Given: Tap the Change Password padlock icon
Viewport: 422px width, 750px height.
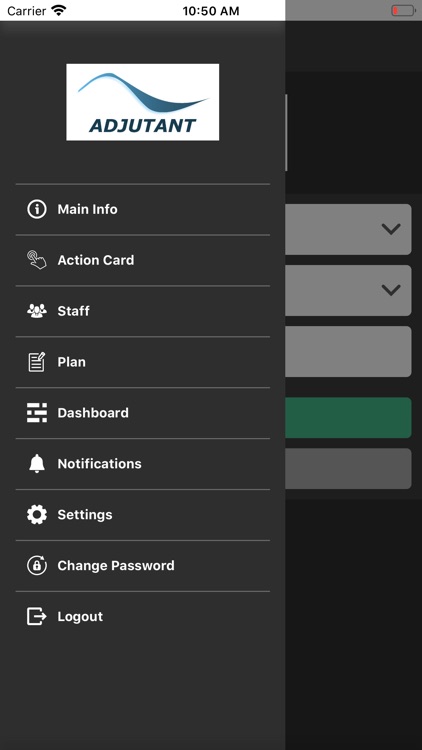Looking at the screenshot, I should (37, 565).
